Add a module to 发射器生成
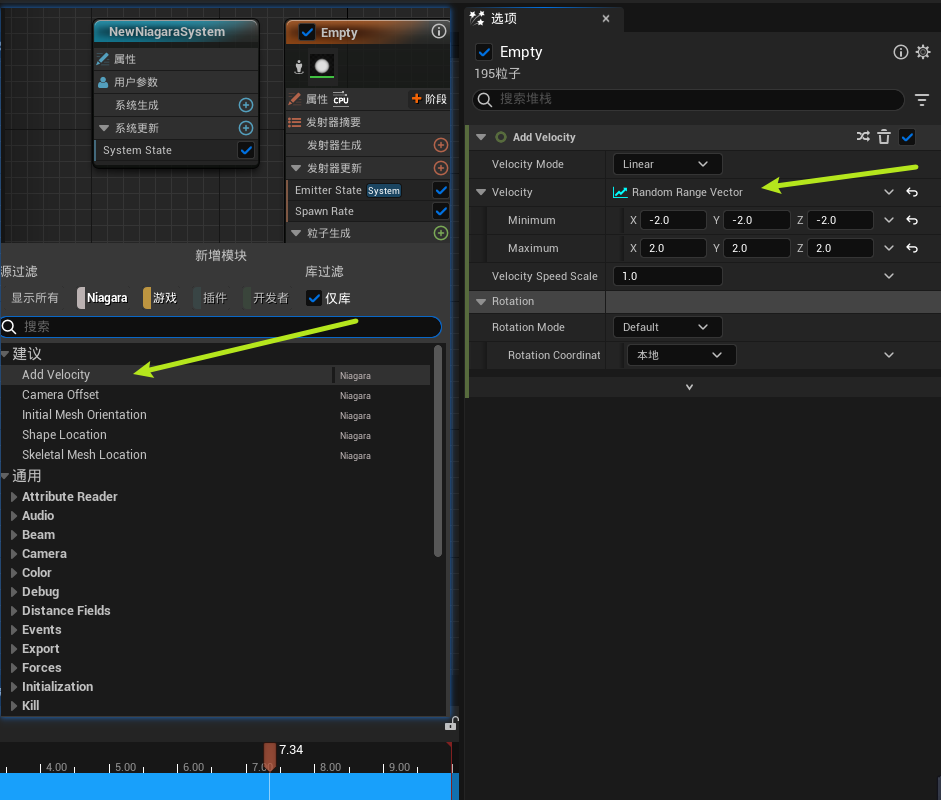 [440, 145]
